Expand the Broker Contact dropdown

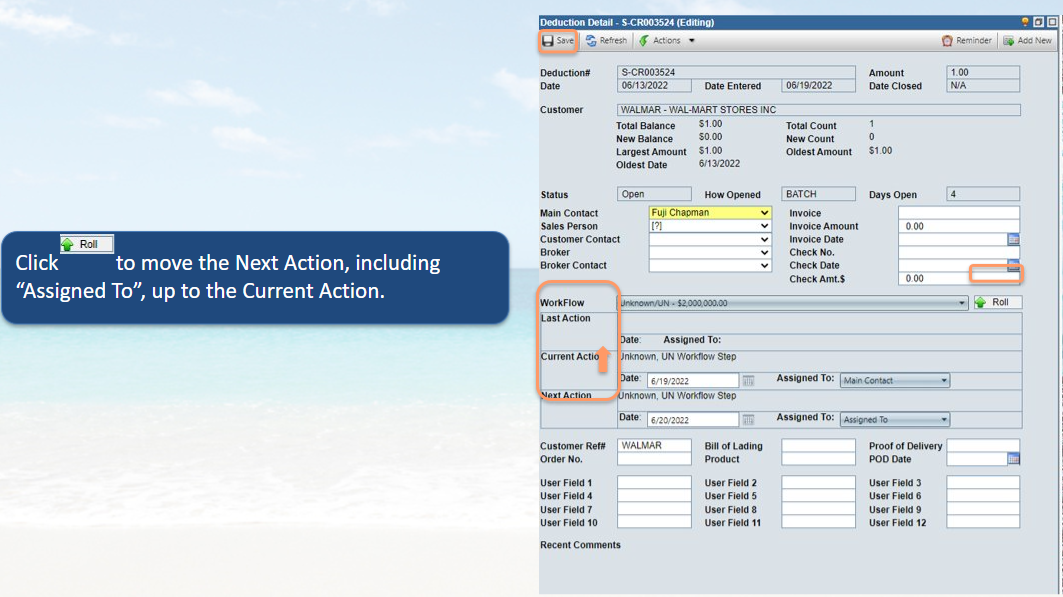click(x=765, y=266)
